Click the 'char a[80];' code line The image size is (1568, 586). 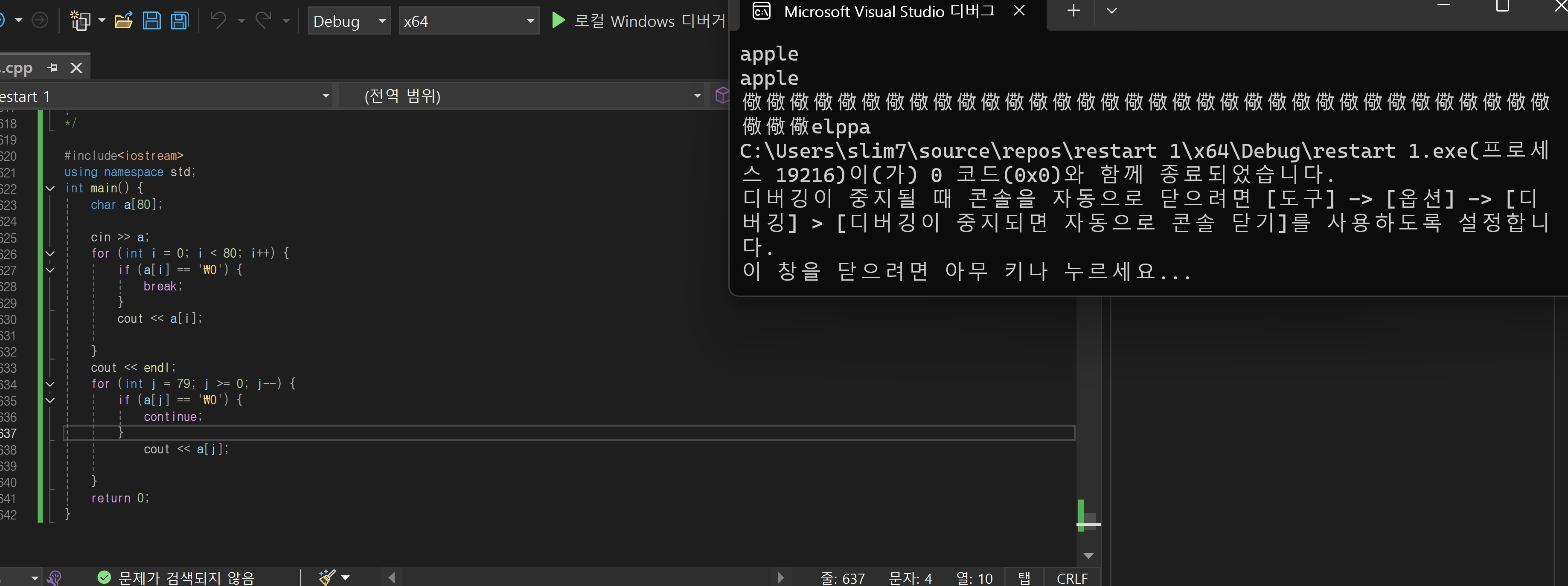coord(127,205)
